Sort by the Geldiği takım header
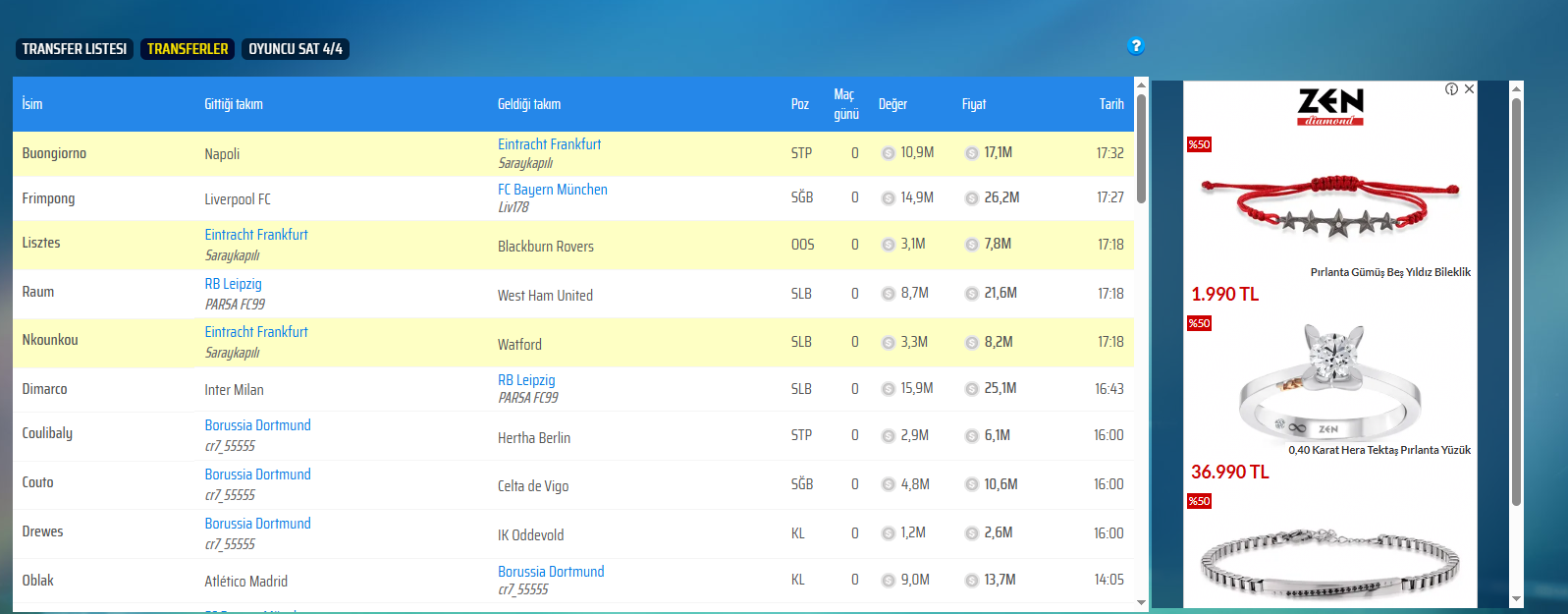Image resolution: width=1568 pixels, height=614 pixels. pyautogui.click(x=529, y=104)
